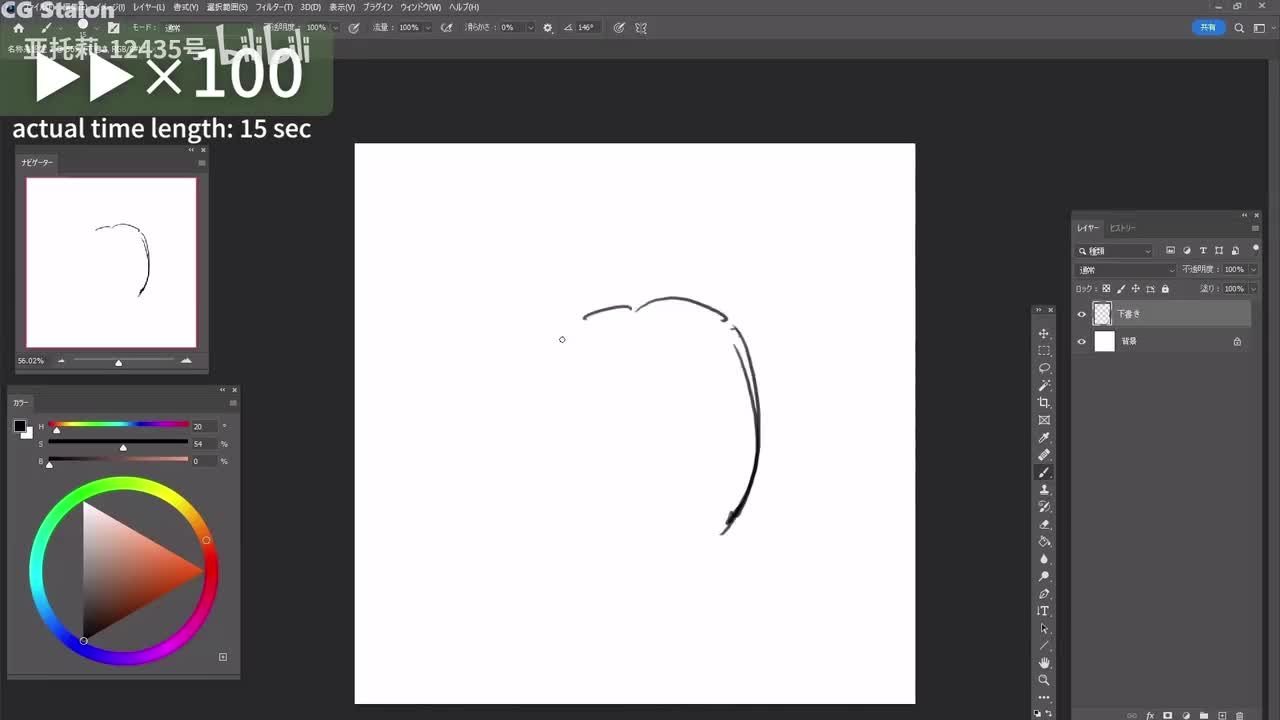1280x720 pixels.
Task: Open the レイヤー(L) menu
Action: pos(148,7)
